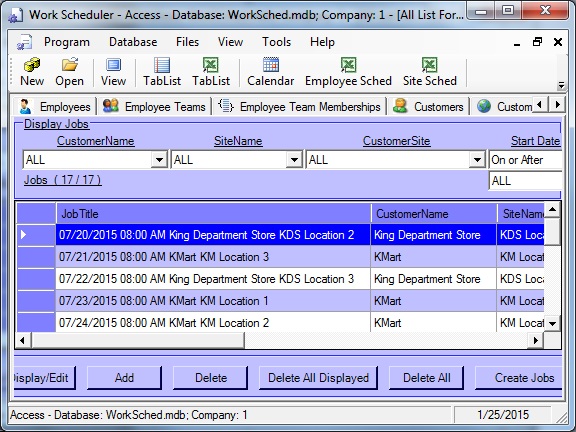Image resolution: width=576 pixels, height=432 pixels.
Task: Select row '07/21/2015 08:00 AM KMart KM Location 3'
Action: [213, 257]
